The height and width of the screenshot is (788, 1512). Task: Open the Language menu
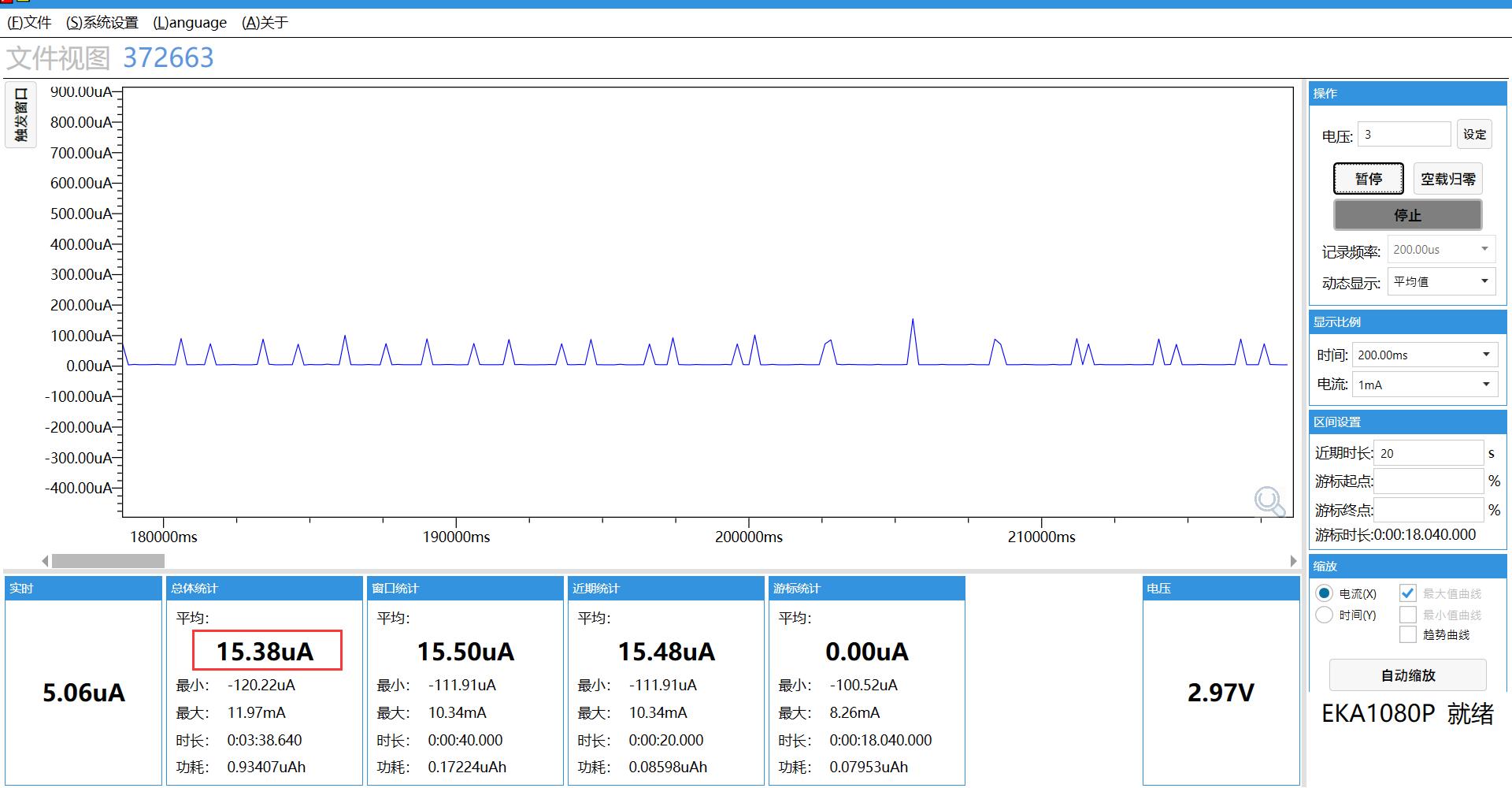[x=190, y=23]
